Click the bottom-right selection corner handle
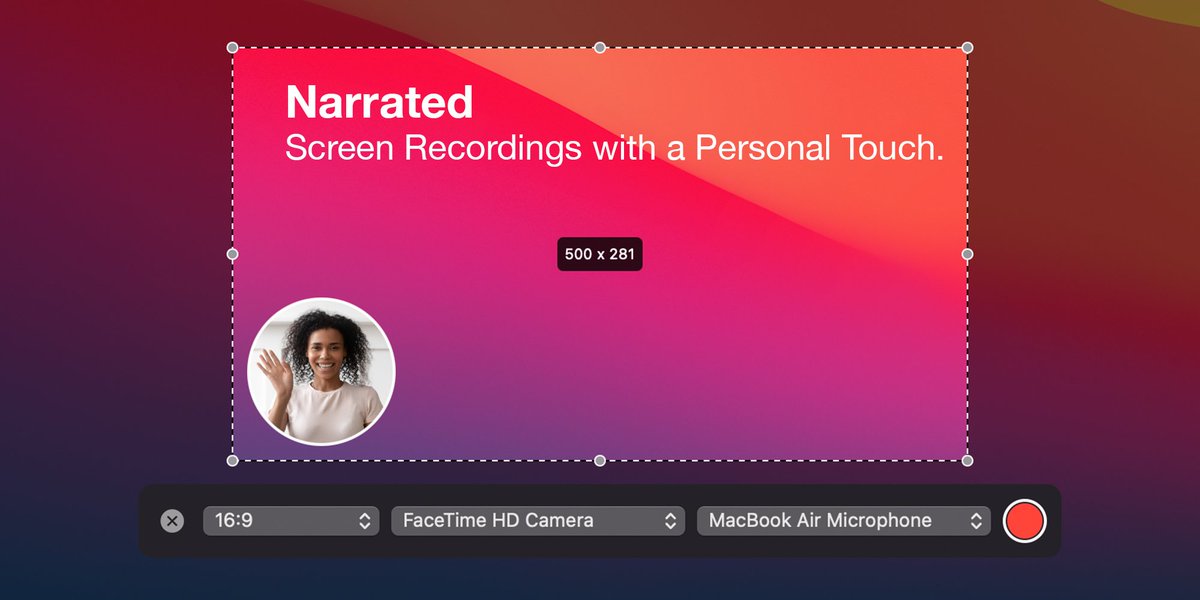The width and height of the screenshot is (1200, 600). click(x=967, y=460)
